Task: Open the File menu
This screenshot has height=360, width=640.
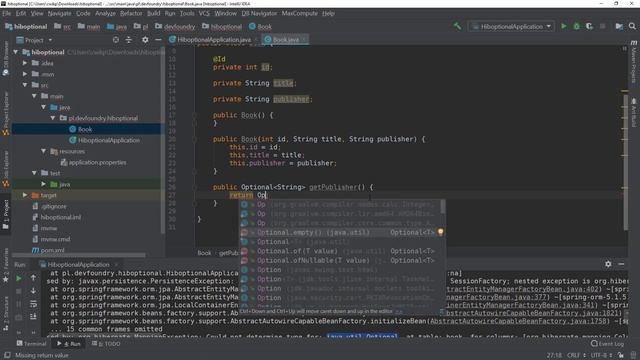Action: pyautogui.click(x=6, y=13)
